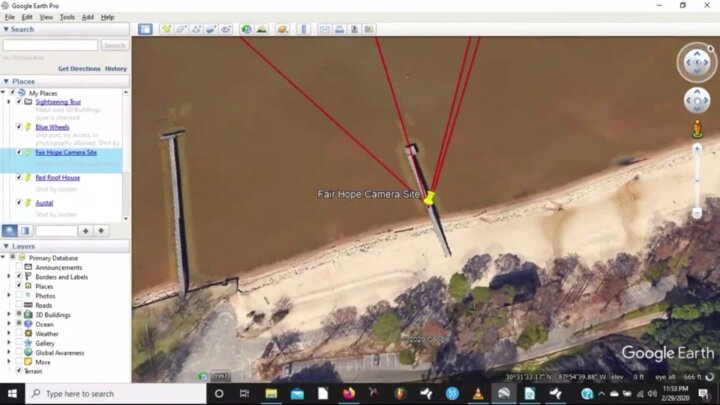Screen dimensions: 720x405
Task: Uncheck Fair Hope Camera Site checkbox
Action: click(x=19, y=152)
